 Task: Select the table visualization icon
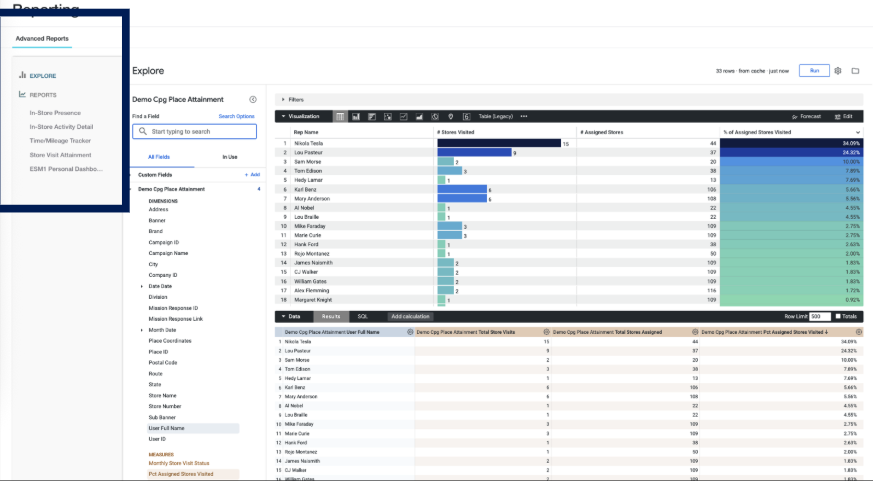340,116
